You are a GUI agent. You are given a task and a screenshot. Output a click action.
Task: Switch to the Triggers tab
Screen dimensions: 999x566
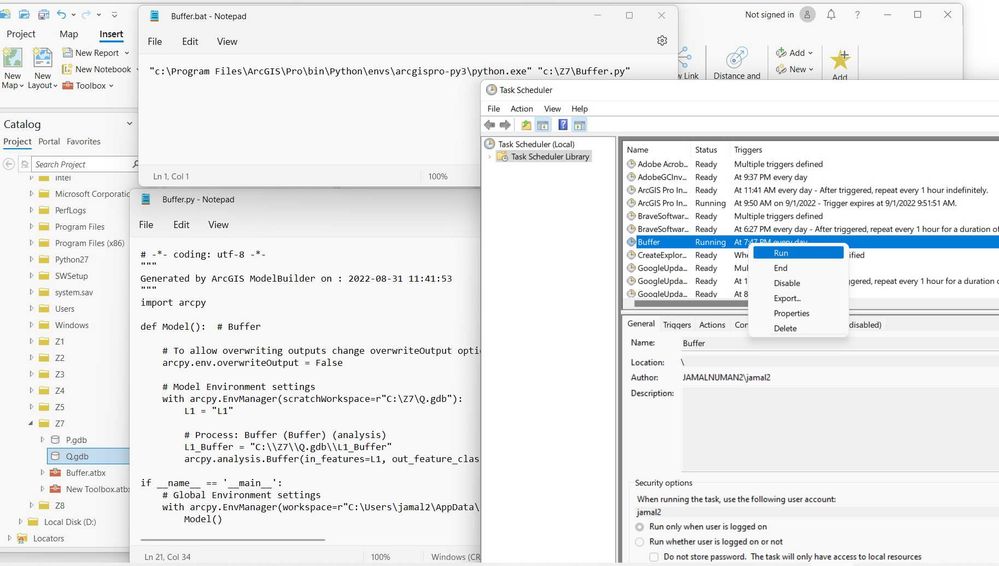tap(677, 324)
